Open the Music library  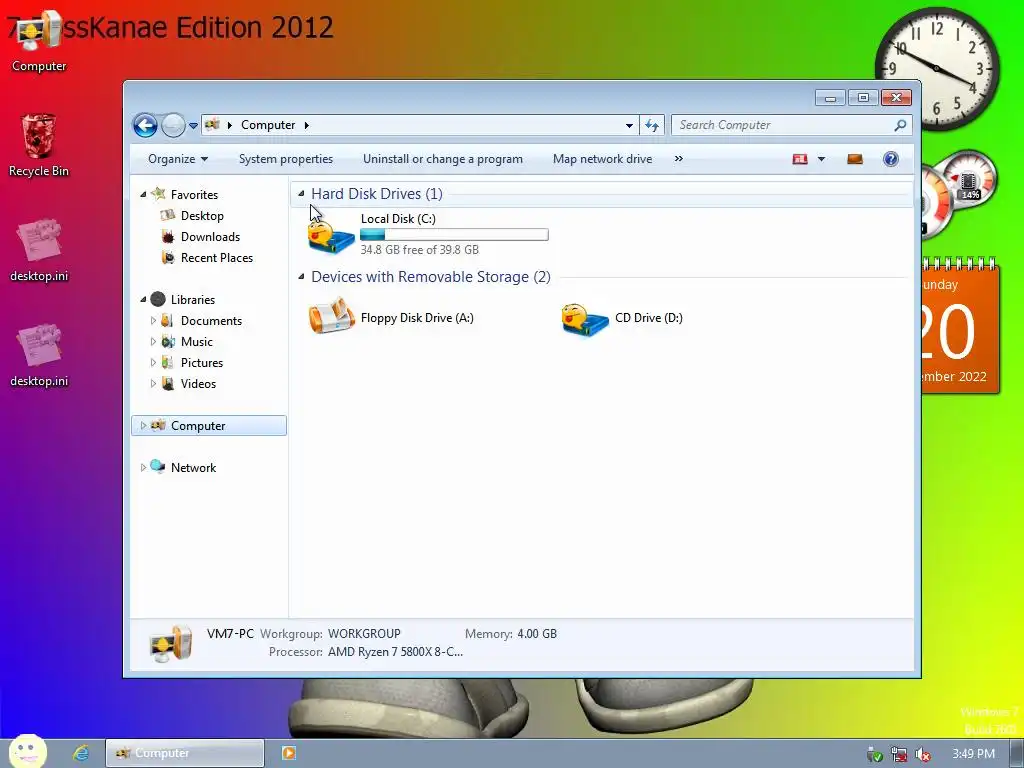tap(197, 342)
